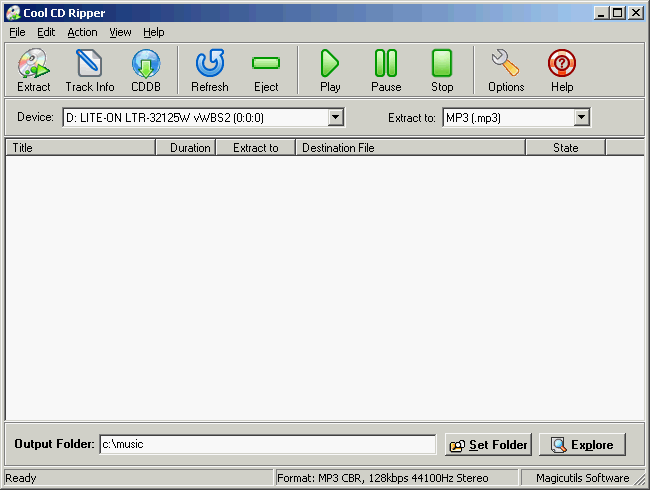
Task: Pause playback
Action: pyautogui.click(x=386, y=70)
